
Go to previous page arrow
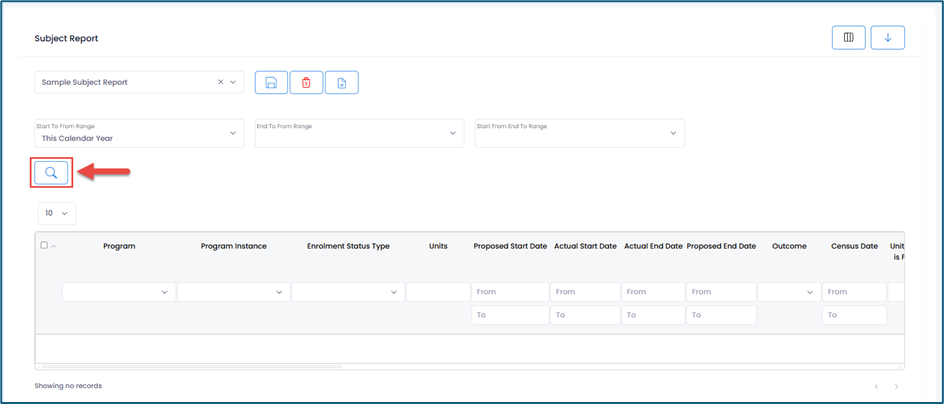(876, 386)
